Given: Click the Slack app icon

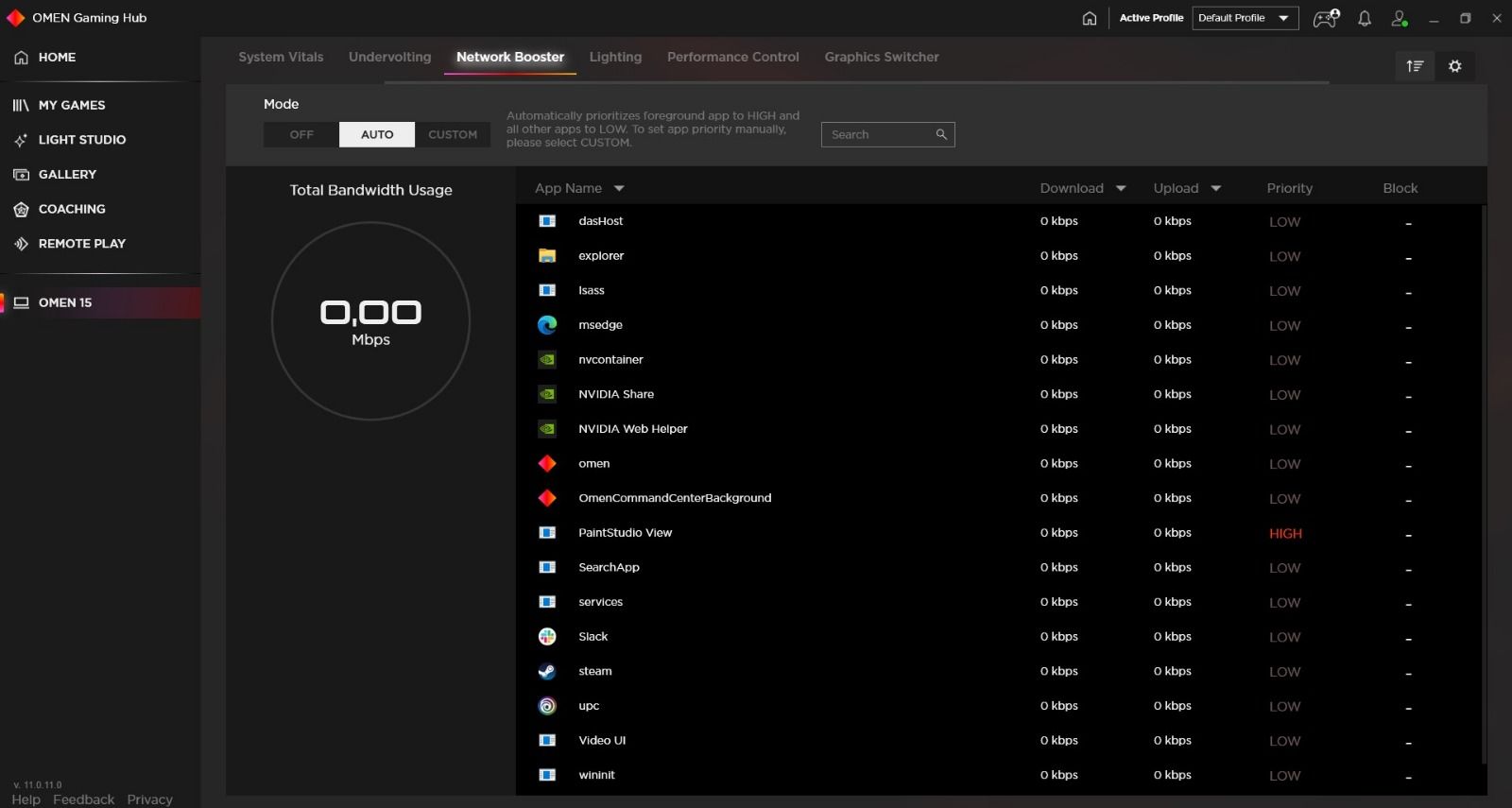Looking at the screenshot, I should coord(547,637).
